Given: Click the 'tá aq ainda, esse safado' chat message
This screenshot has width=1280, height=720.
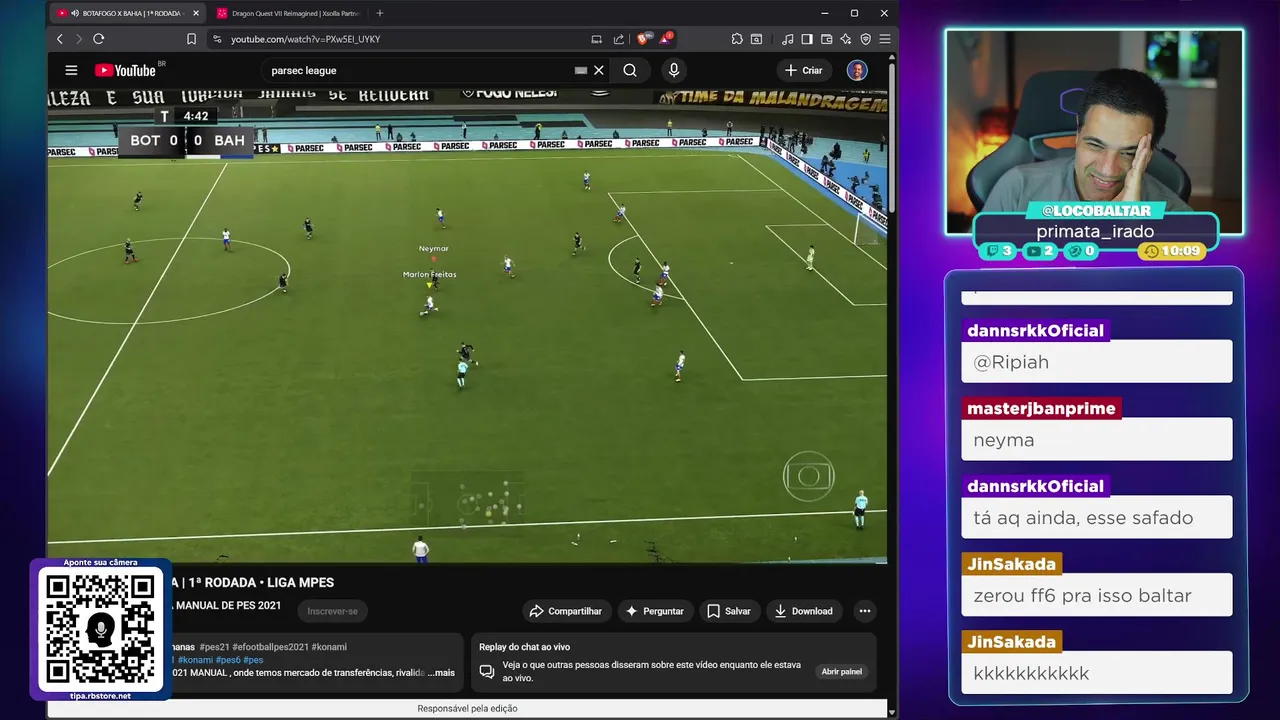Looking at the screenshot, I should 1097,518.
